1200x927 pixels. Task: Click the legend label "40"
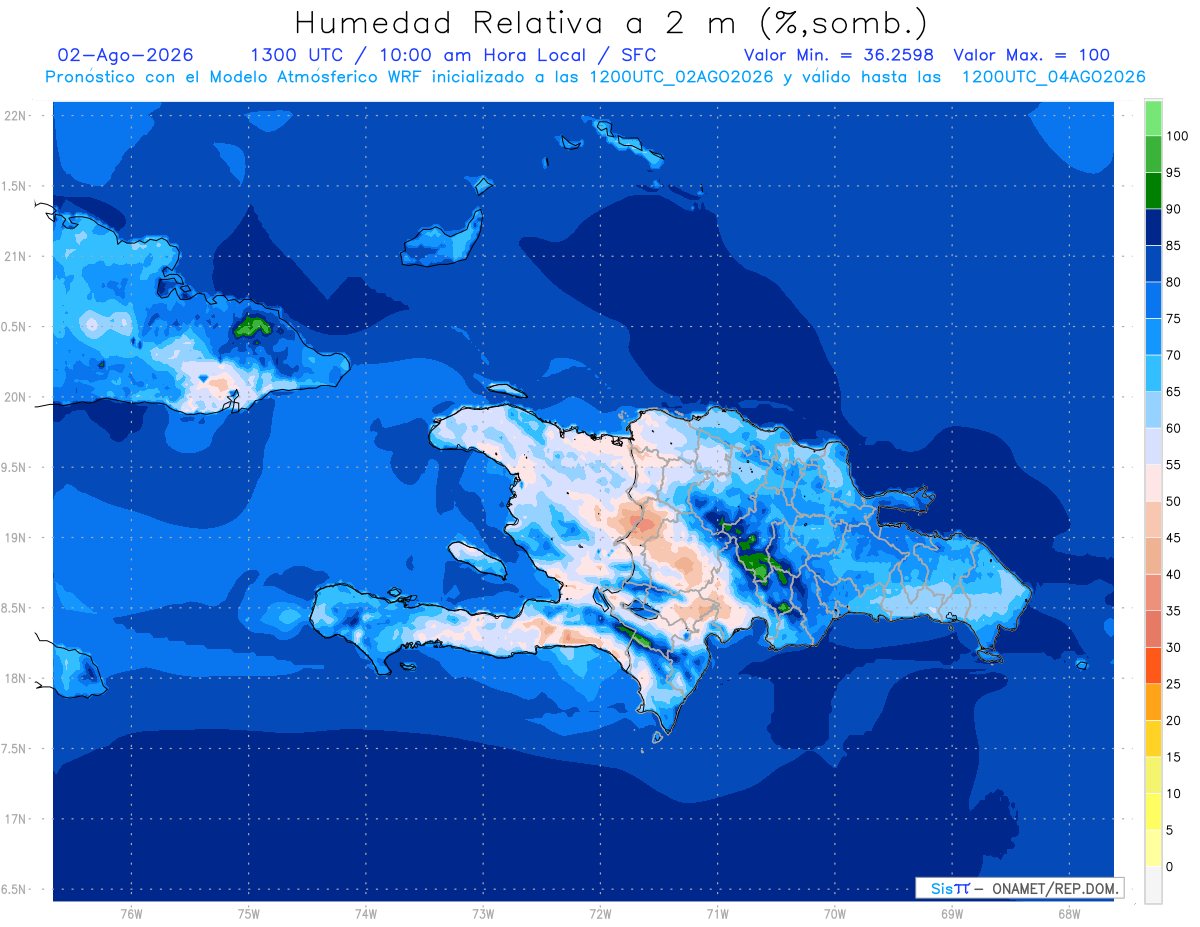(x=1173, y=574)
